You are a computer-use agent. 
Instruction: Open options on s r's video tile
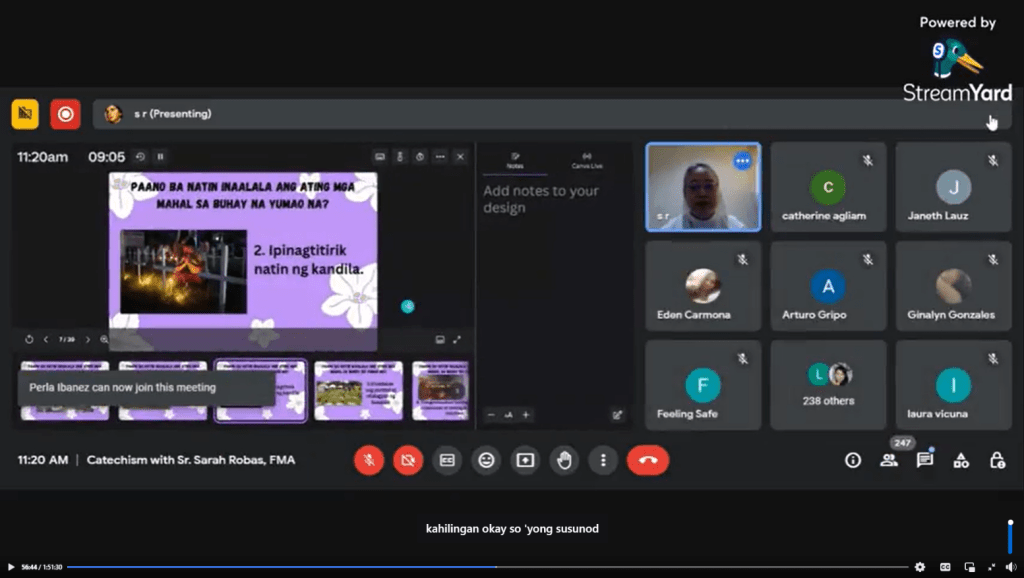coord(742,160)
